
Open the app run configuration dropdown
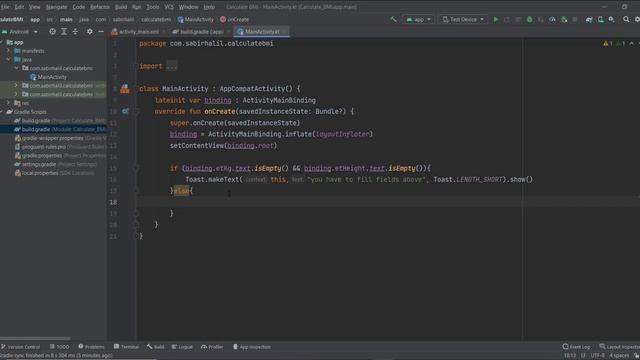pos(418,19)
